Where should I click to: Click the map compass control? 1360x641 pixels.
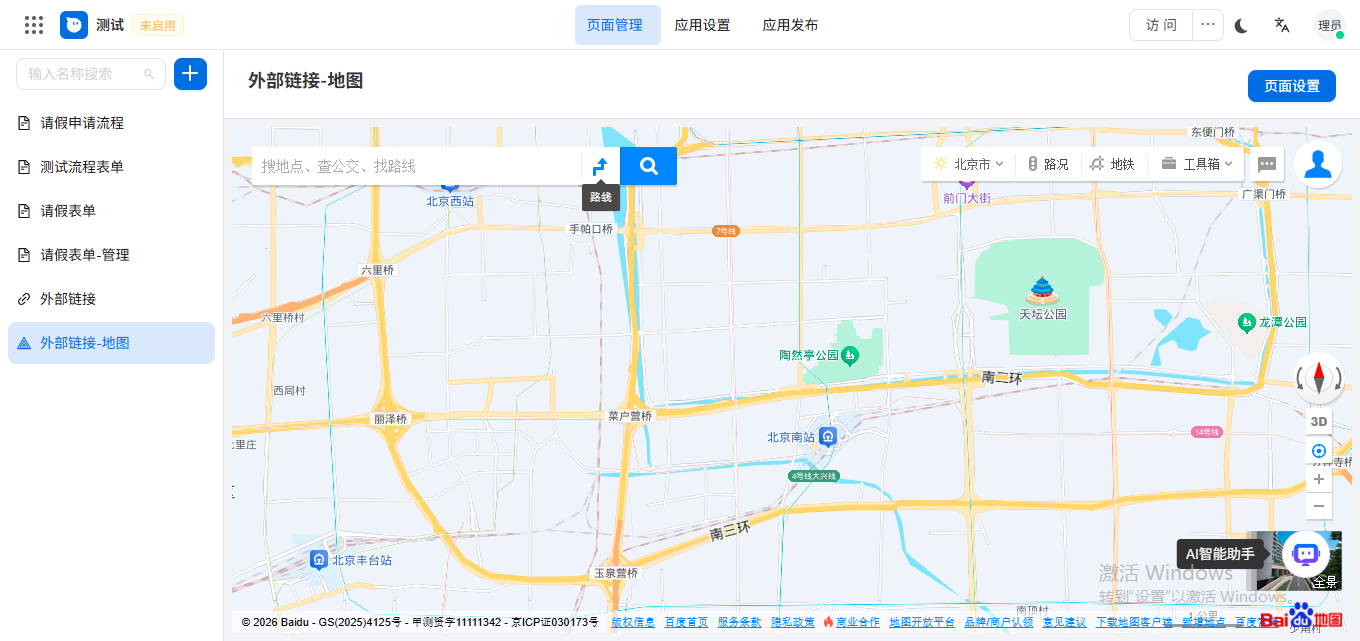tap(1318, 377)
